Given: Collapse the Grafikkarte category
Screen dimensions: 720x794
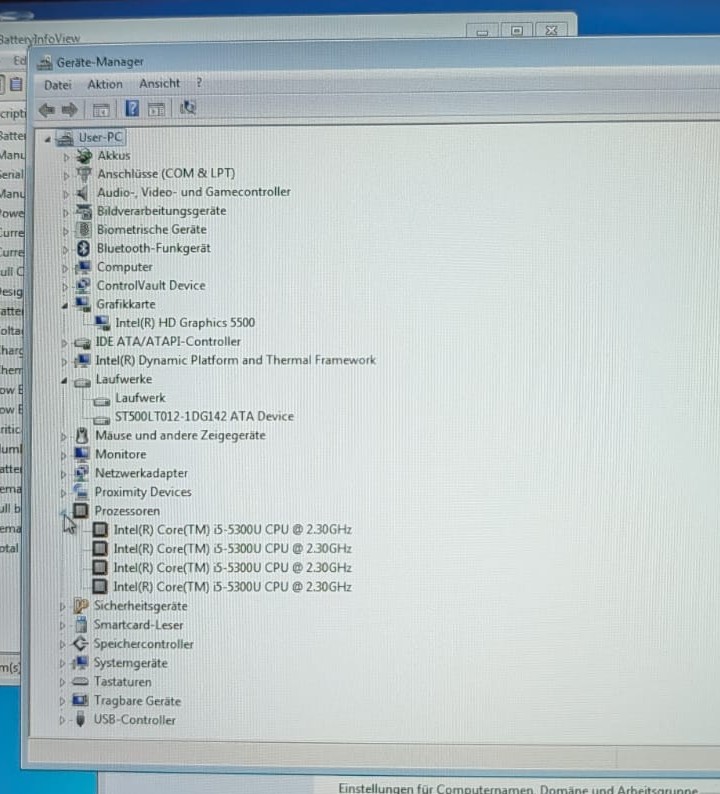Looking at the screenshot, I should coord(65,305).
